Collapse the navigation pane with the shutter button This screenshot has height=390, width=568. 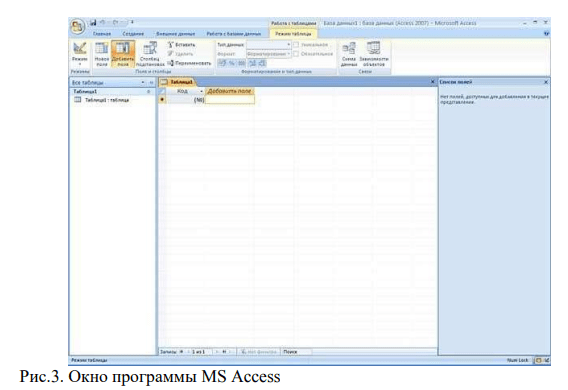coord(151,83)
